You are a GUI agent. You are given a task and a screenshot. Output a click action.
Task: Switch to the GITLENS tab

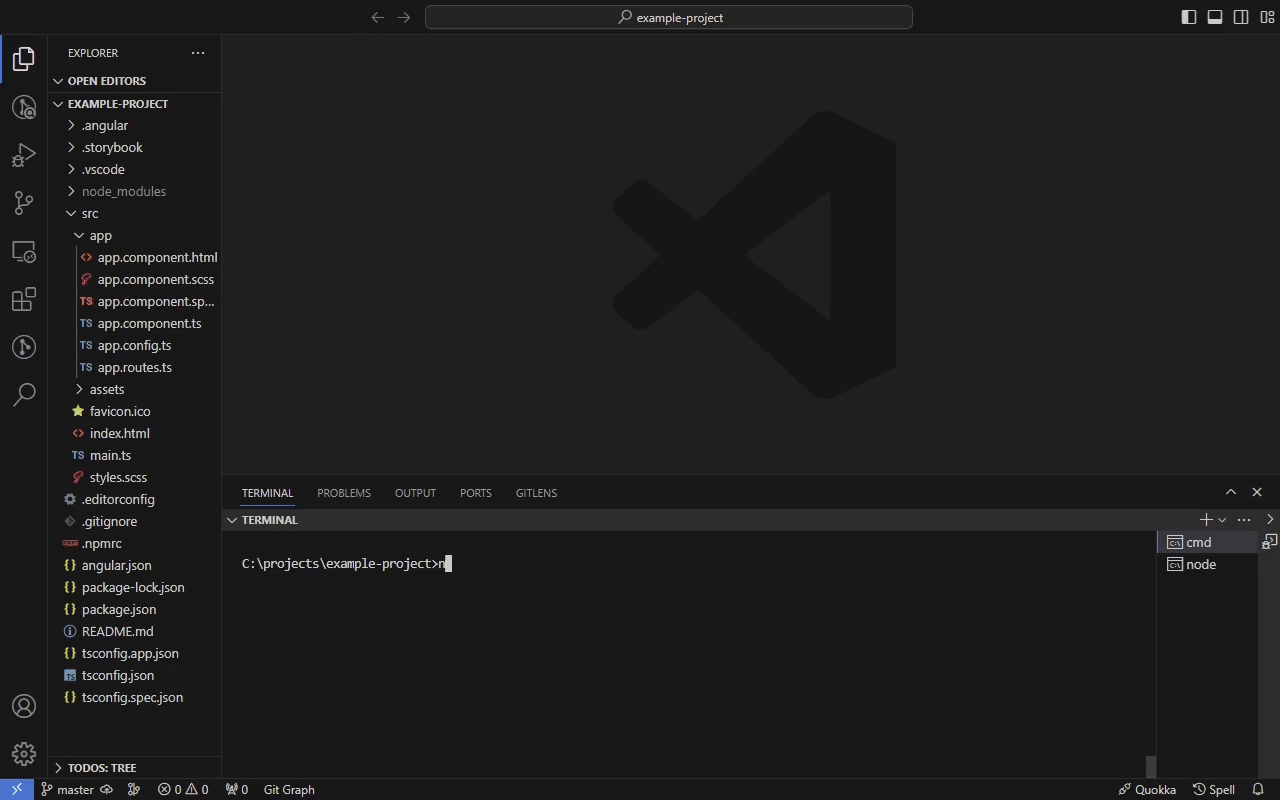[x=536, y=493]
